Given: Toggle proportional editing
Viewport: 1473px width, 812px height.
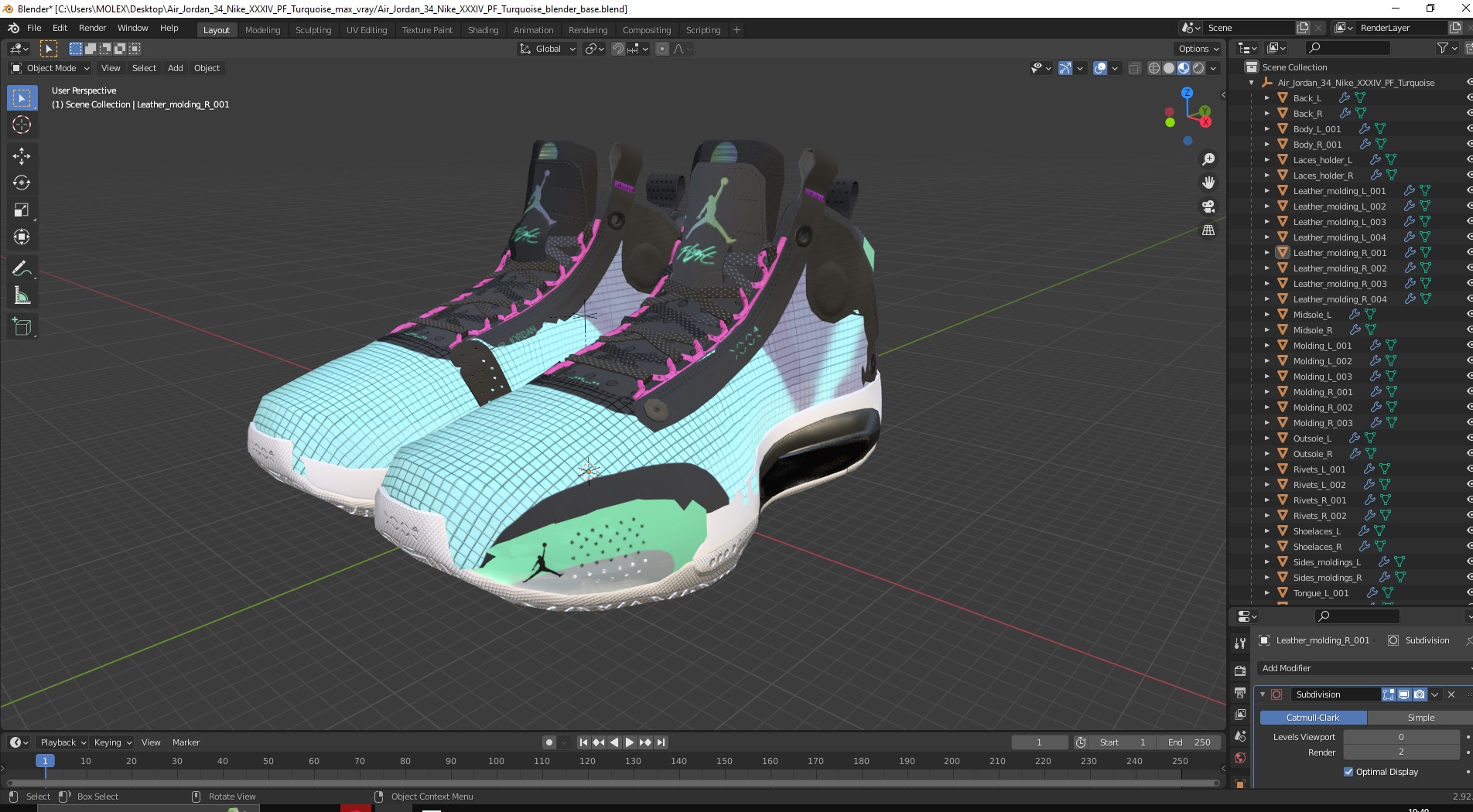Looking at the screenshot, I should pos(662,49).
